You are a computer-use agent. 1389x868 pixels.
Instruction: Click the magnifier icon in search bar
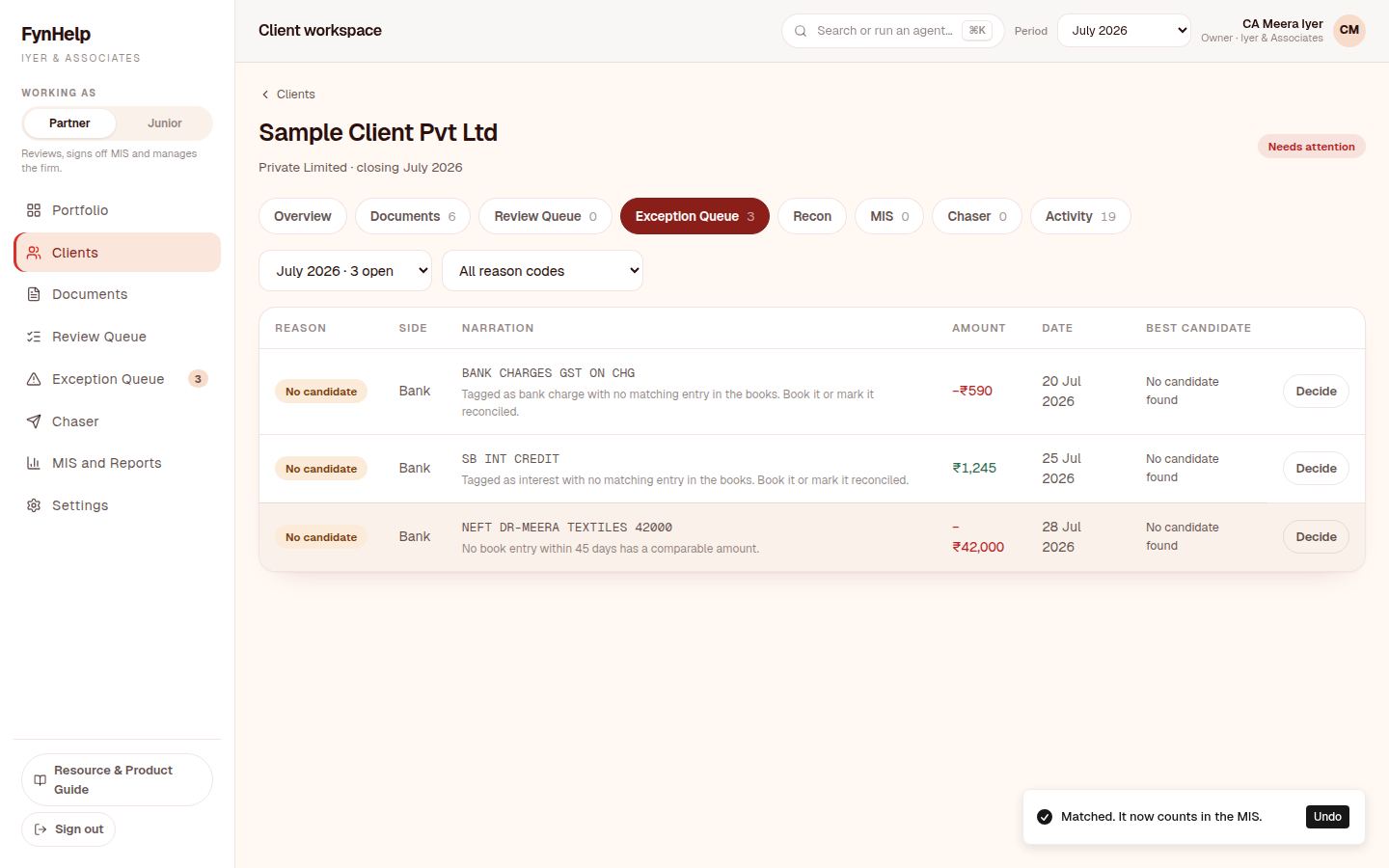coord(801,31)
